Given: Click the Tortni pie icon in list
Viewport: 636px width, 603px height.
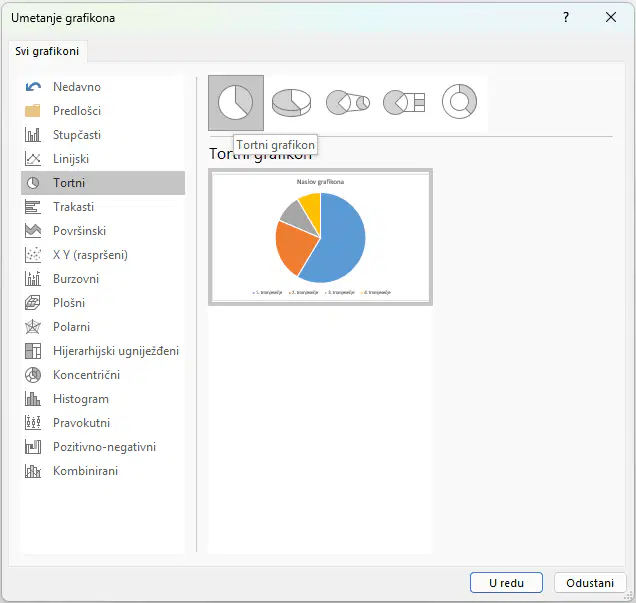Looking at the screenshot, I should pyautogui.click(x=33, y=183).
